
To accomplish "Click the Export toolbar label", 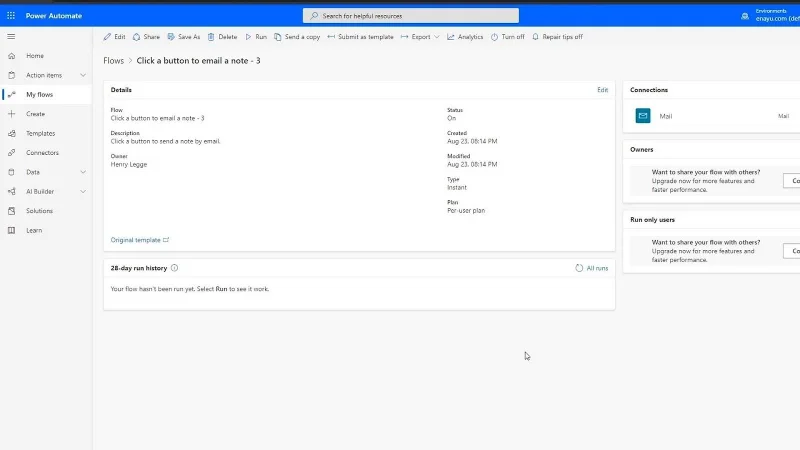I will pos(421,37).
